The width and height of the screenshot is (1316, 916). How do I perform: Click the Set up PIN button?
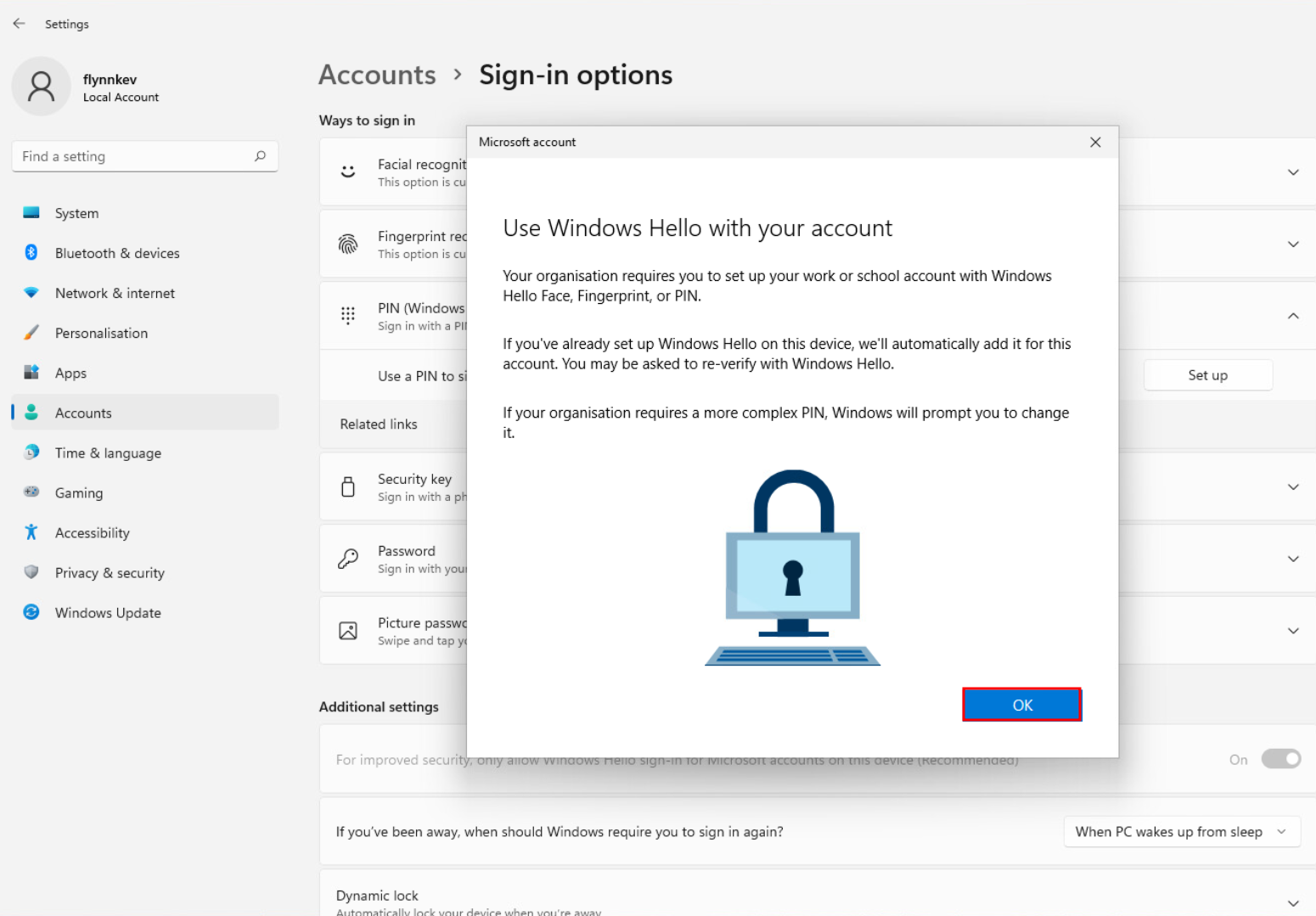click(1207, 375)
